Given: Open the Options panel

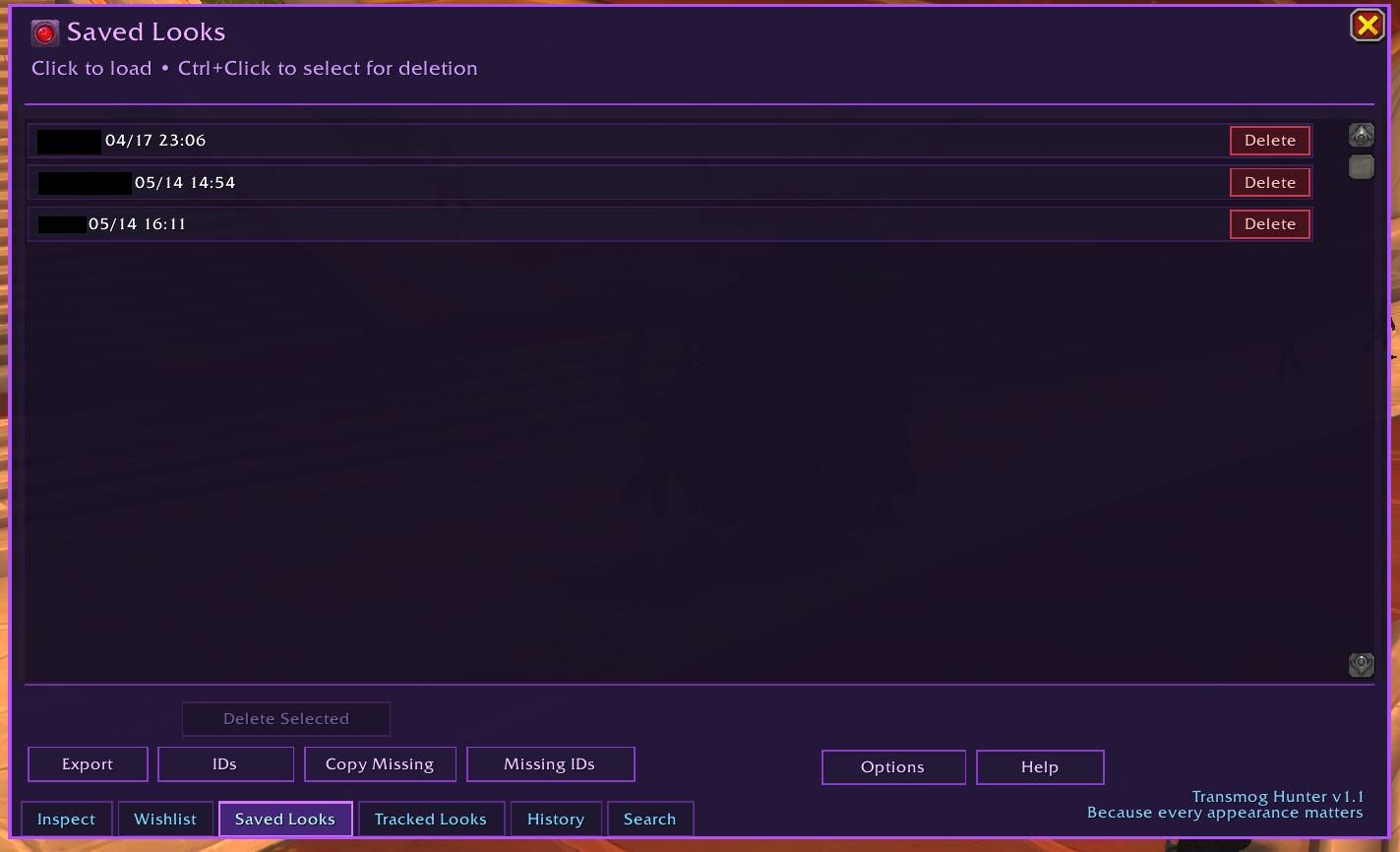Looking at the screenshot, I should [893, 767].
